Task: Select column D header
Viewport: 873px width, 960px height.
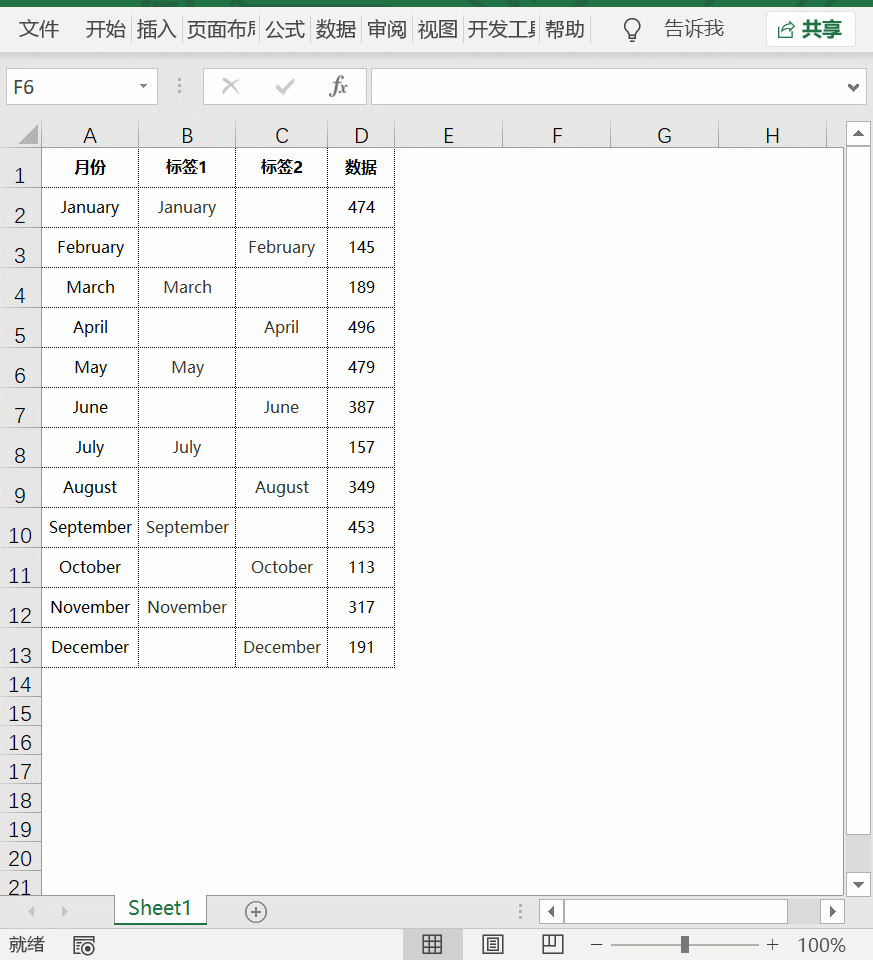Action: (361, 135)
